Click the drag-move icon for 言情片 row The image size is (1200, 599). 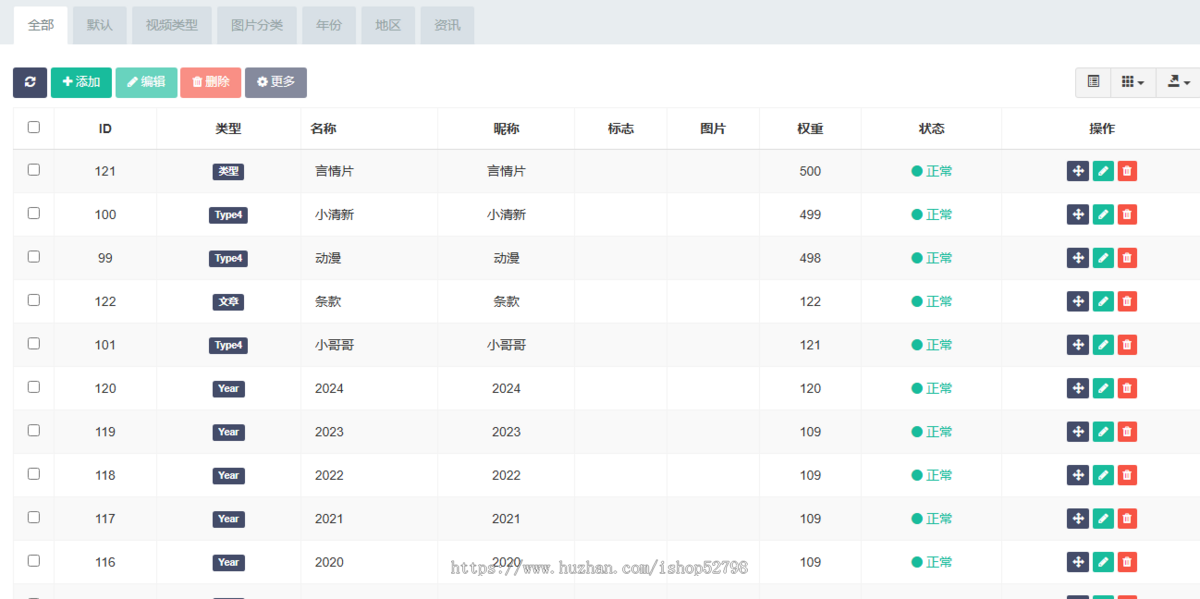point(1078,171)
